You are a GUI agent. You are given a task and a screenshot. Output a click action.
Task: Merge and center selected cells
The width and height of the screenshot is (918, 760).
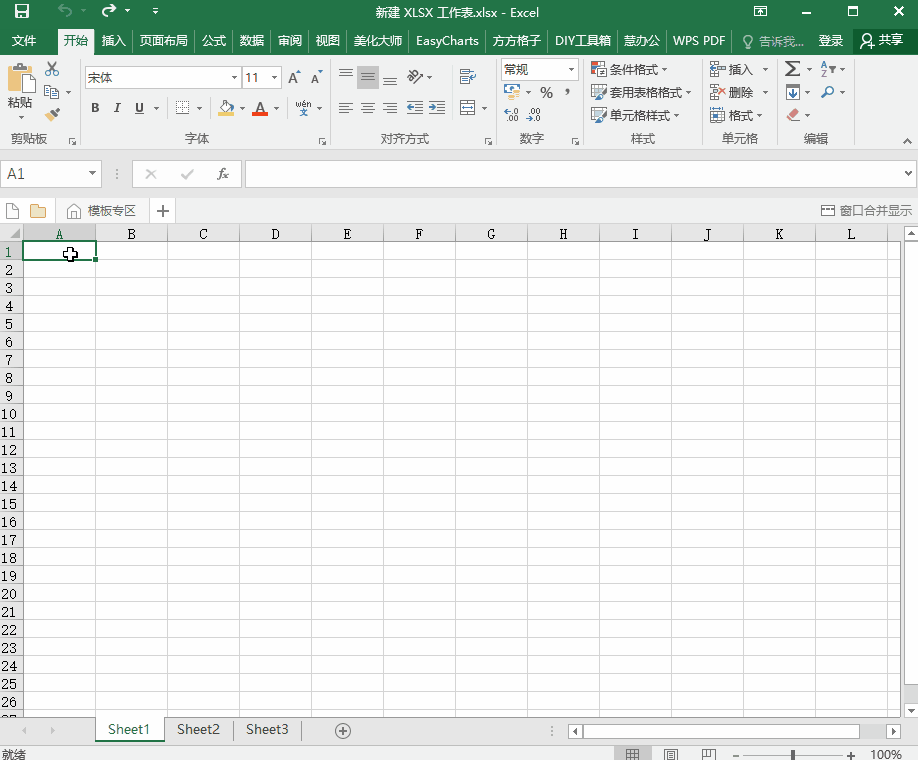(467, 108)
